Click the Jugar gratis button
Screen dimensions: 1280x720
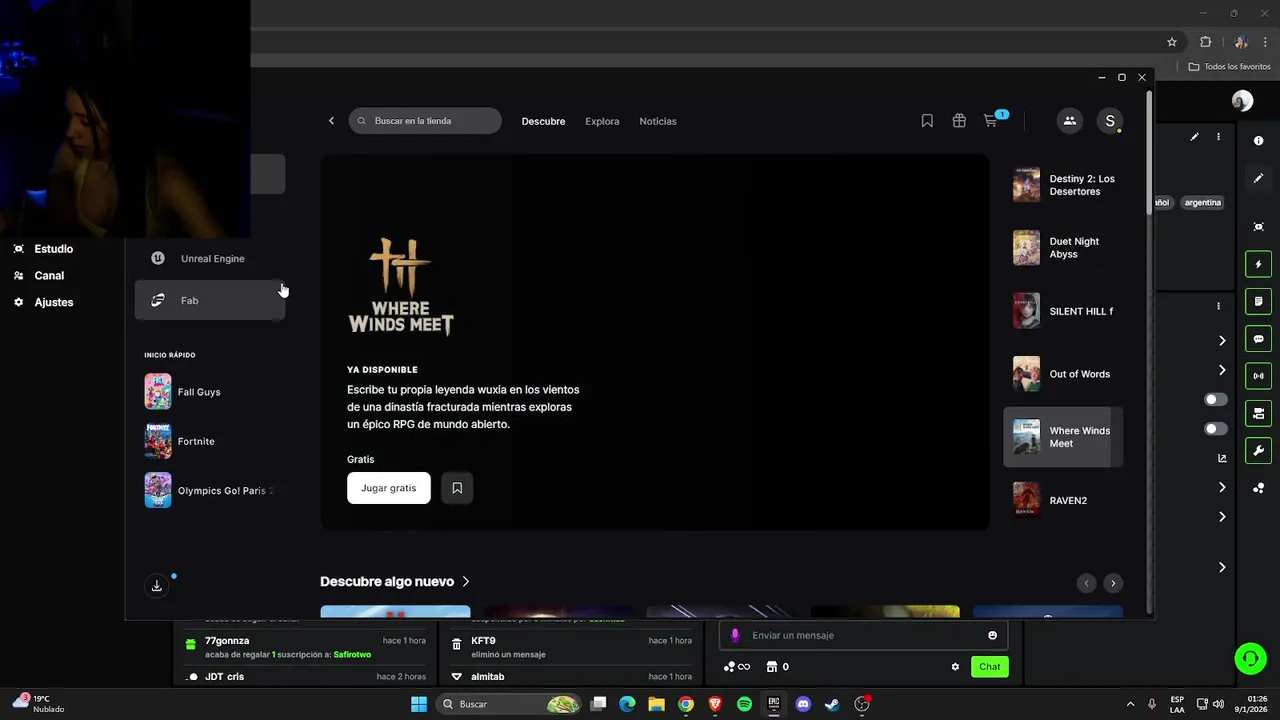(x=389, y=488)
